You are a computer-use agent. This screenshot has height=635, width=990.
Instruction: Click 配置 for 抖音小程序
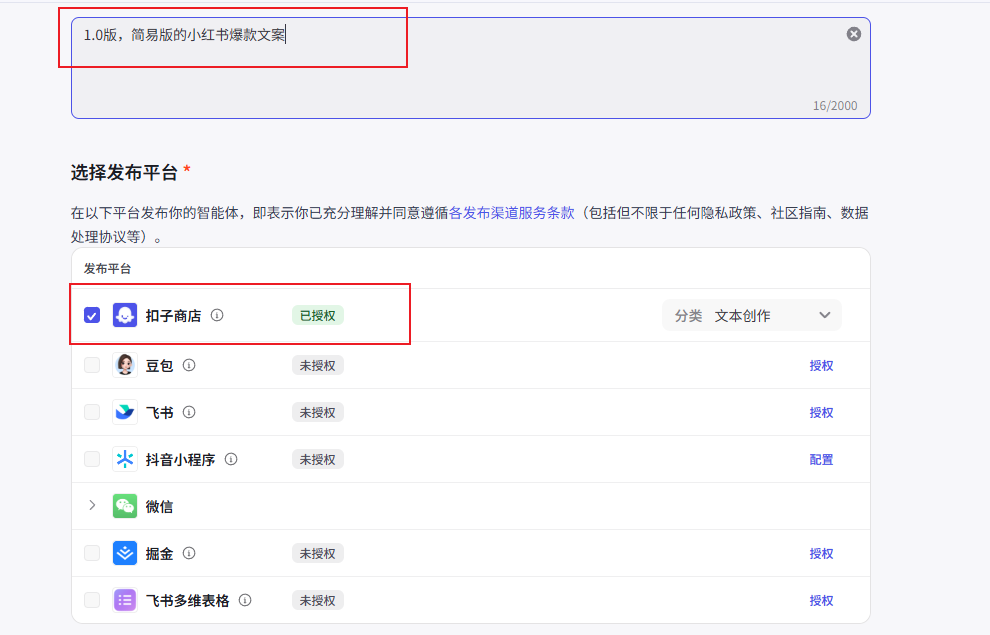pos(821,459)
